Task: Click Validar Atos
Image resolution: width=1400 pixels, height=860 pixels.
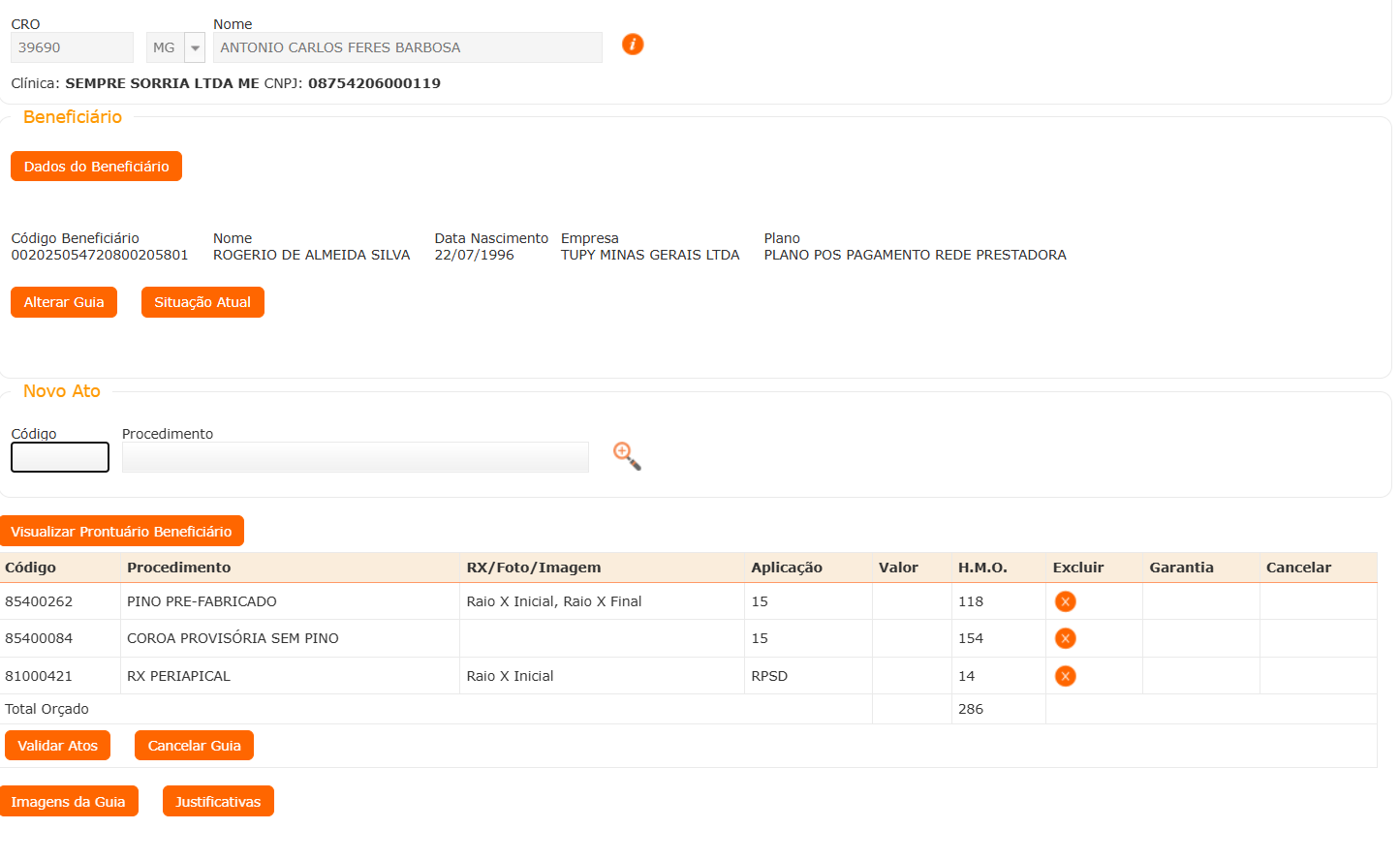Action: tap(58, 746)
